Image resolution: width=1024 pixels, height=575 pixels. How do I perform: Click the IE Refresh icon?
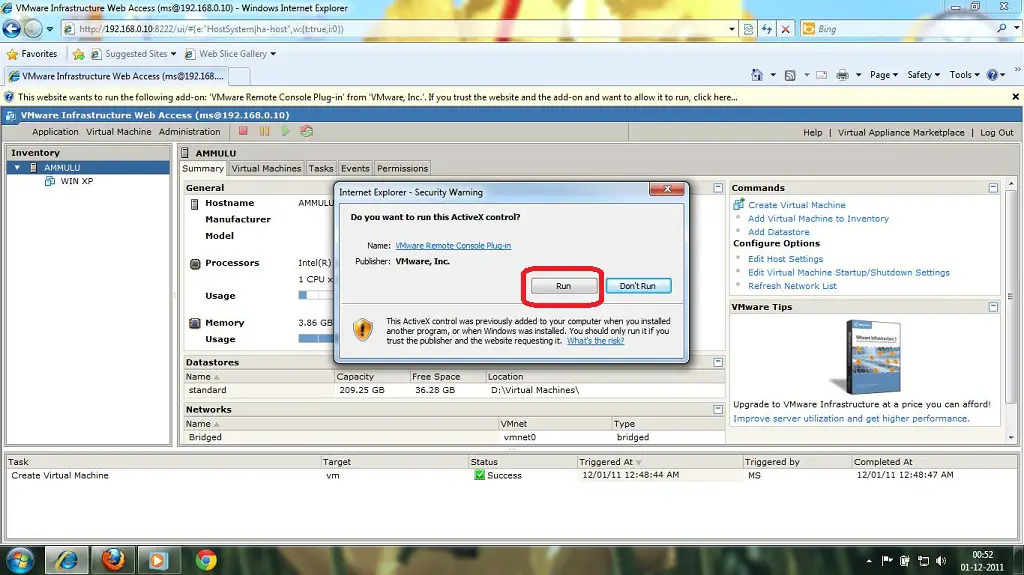click(x=767, y=29)
